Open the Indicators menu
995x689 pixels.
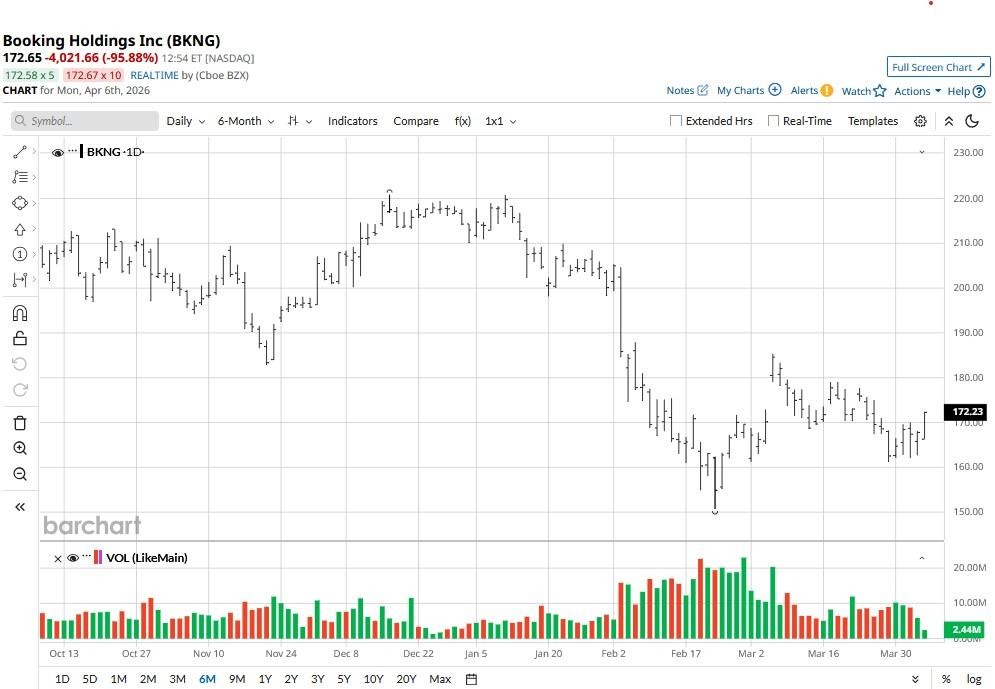(352, 121)
